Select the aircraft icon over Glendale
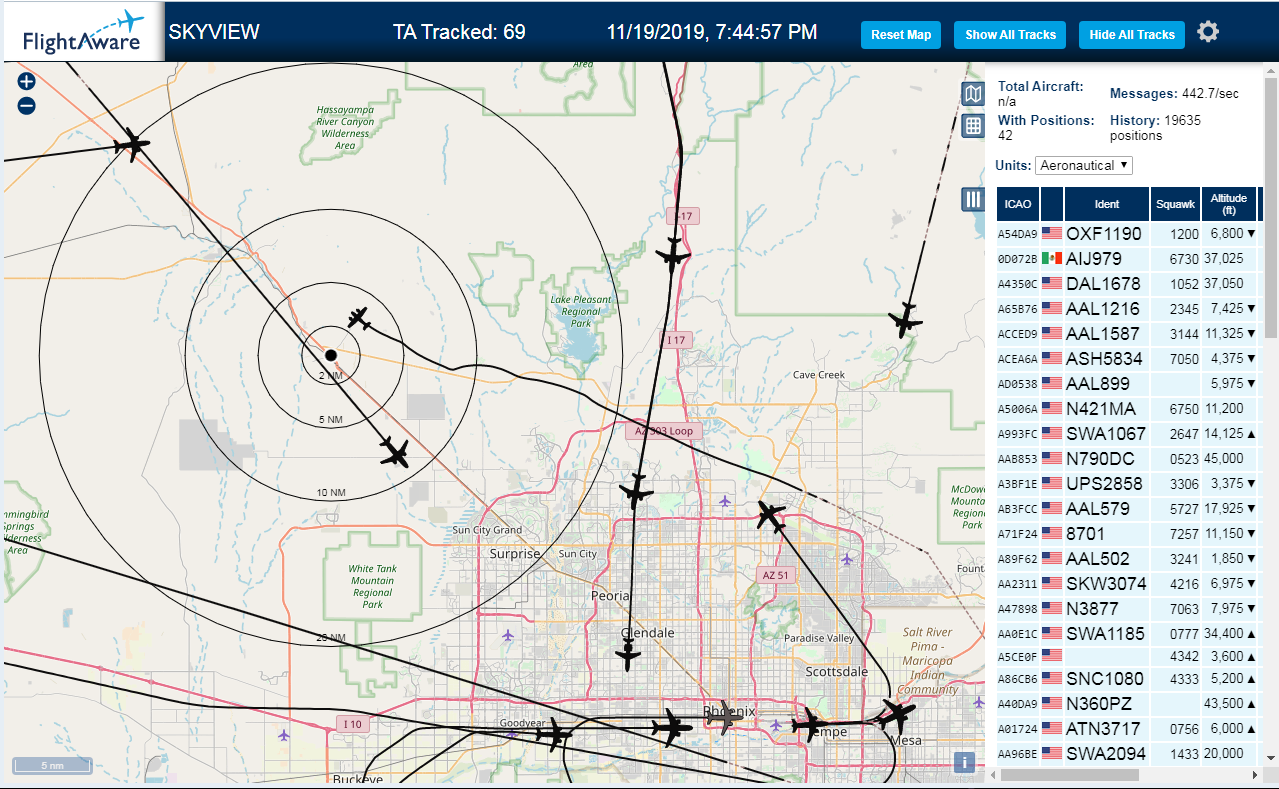This screenshot has height=789, width=1279. (628, 655)
